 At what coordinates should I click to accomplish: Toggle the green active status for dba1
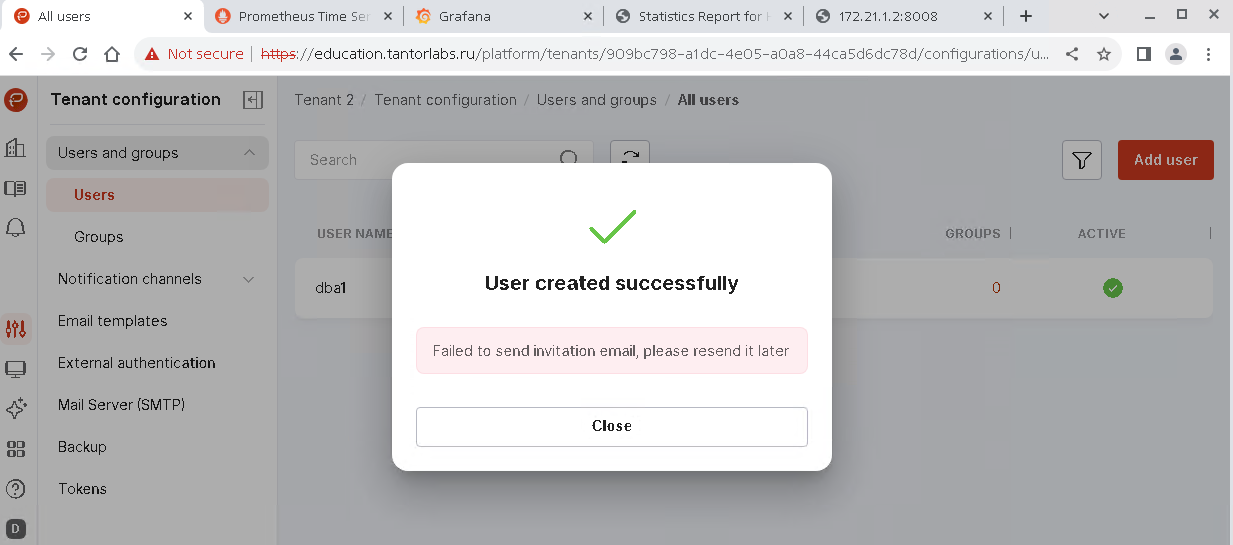(x=1112, y=288)
